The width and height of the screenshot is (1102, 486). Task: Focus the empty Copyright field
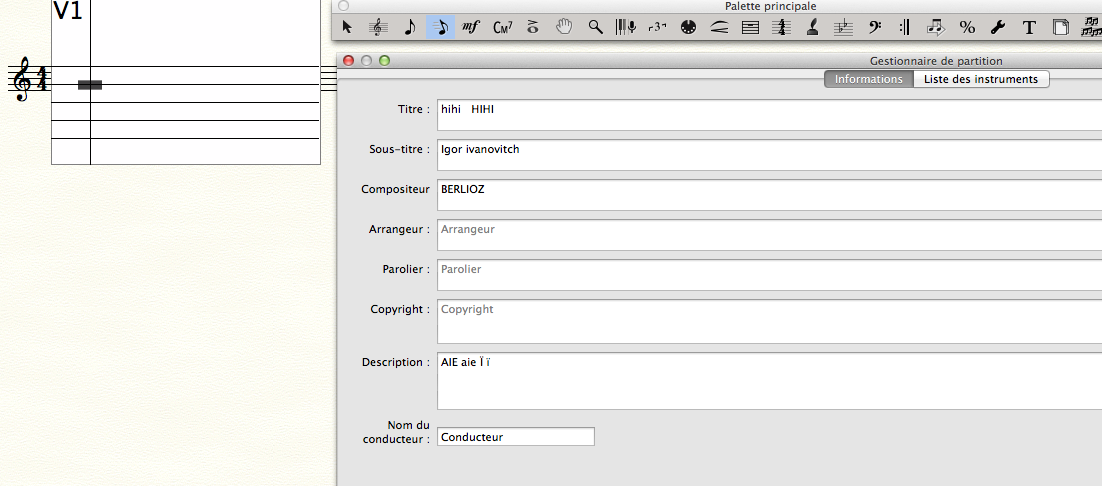(770, 321)
